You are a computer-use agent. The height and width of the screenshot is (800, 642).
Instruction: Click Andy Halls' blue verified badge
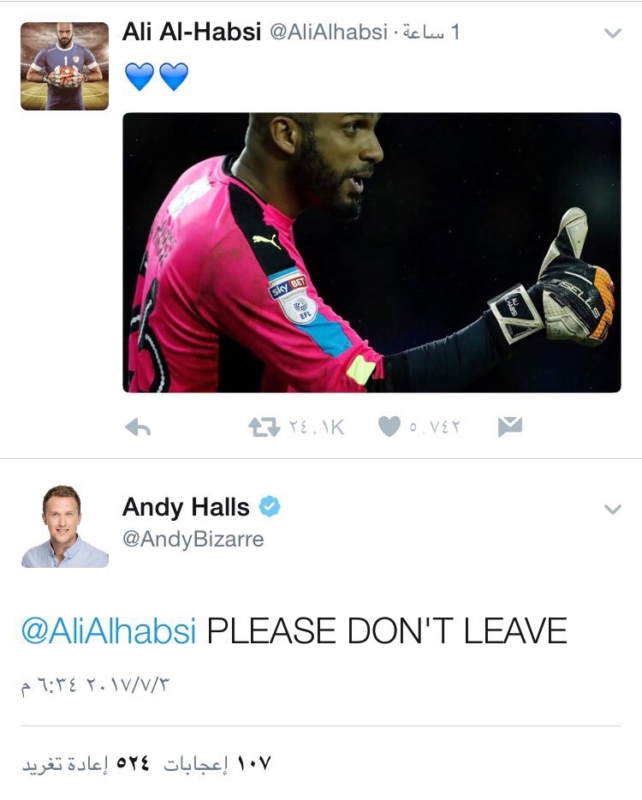(269, 507)
